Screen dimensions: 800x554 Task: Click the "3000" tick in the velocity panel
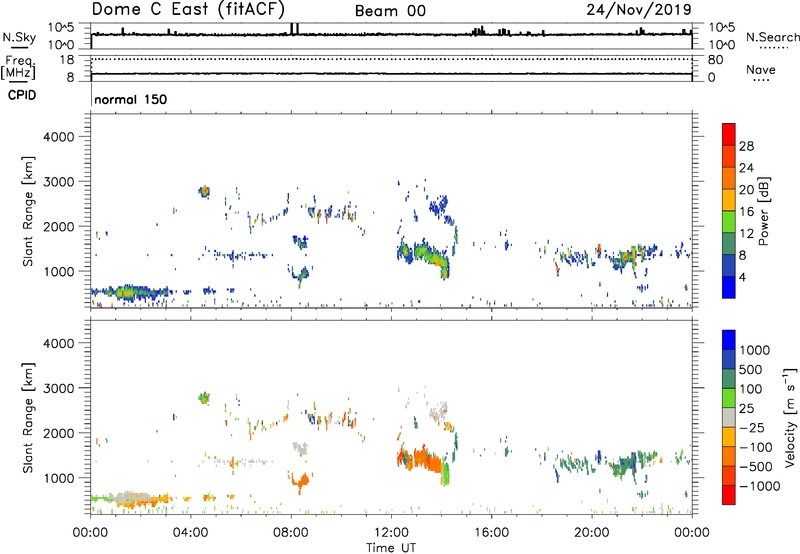(58, 388)
